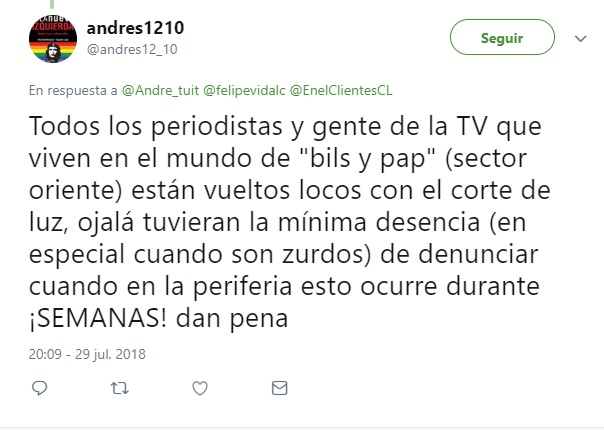The width and height of the screenshot is (604, 430).
Task: Like the tweet with the heart icon
Action: pos(200,388)
